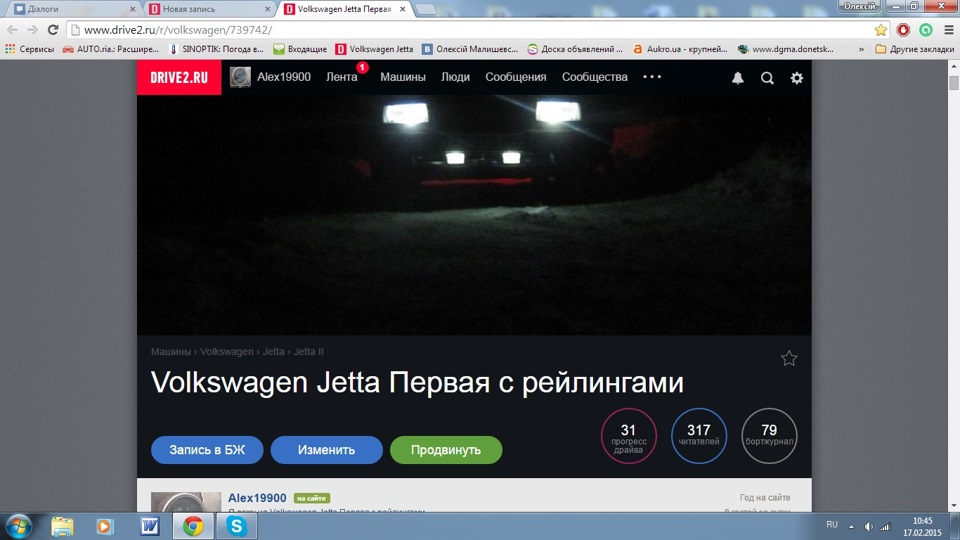Go back with the browser back arrow
Image resolution: width=960 pixels, height=540 pixels.
click(x=12, y=30)
